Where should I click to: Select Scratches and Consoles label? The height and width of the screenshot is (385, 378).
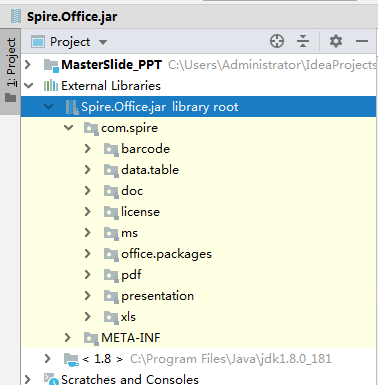click(130, 380)
